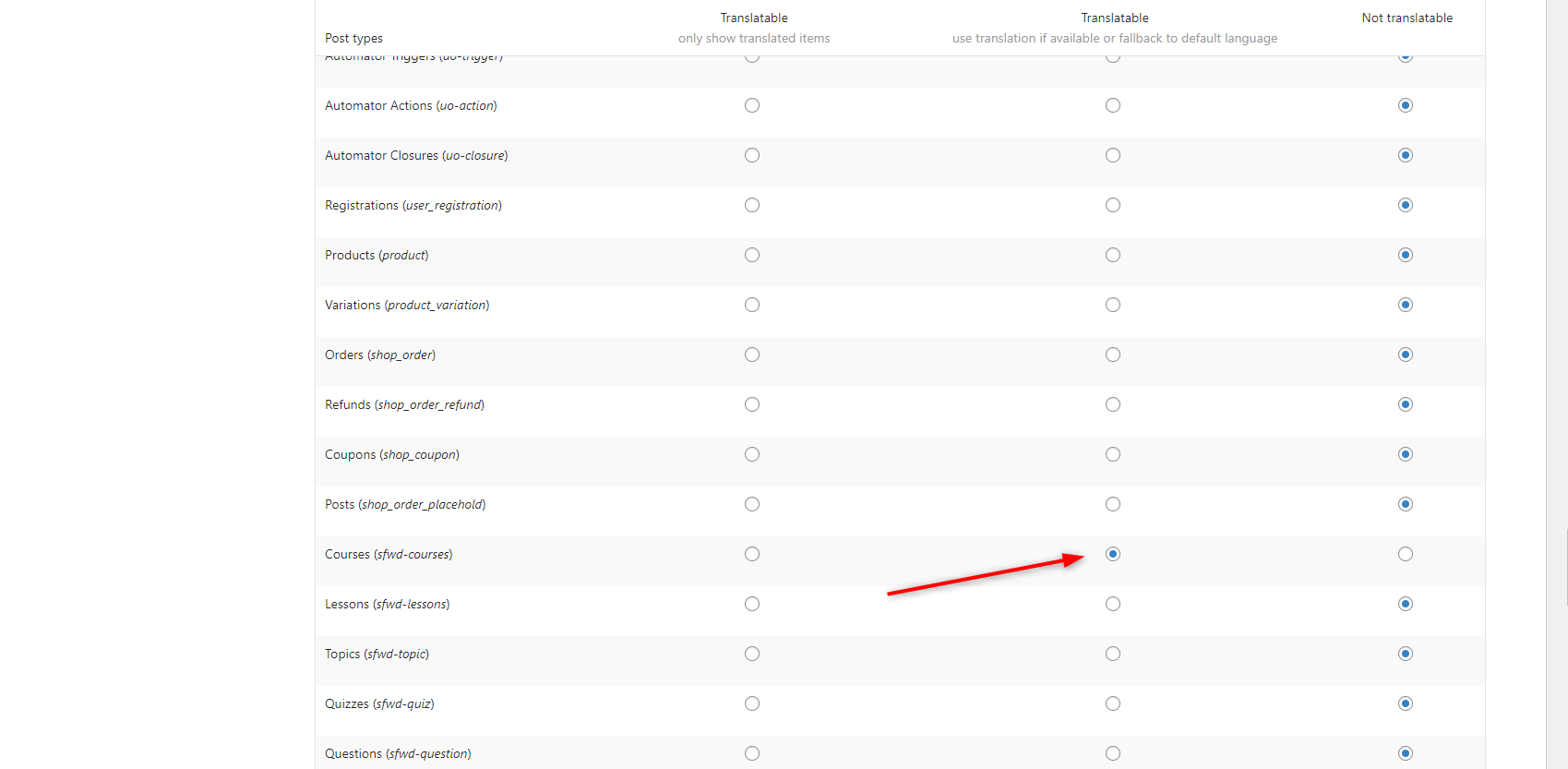The image size is (1568, 769).
Task: Choose fallback translatable option for Variations
Action: (1113, 305)
